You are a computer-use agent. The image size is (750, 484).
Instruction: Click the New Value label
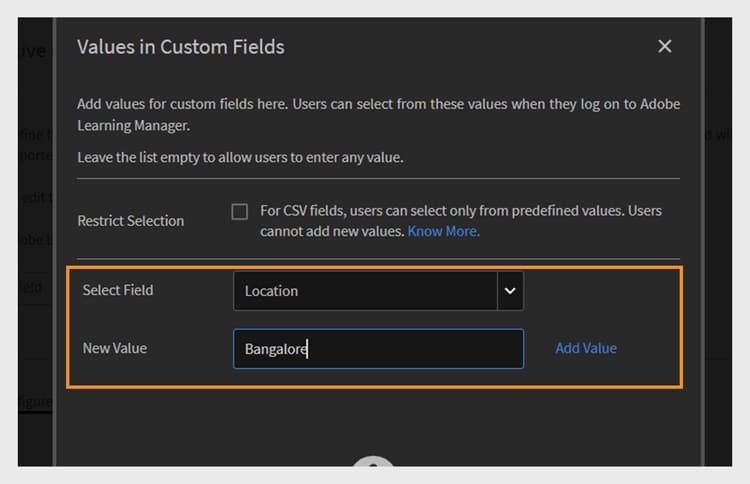pos(115,348)
